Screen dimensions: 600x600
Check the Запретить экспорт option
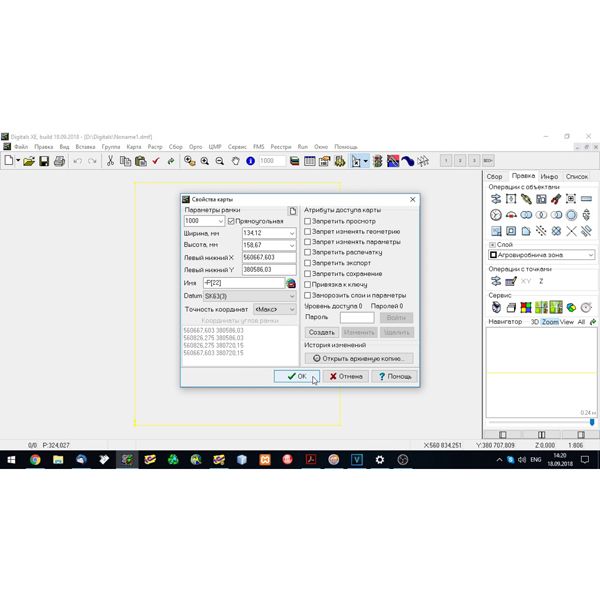[307, 263]
